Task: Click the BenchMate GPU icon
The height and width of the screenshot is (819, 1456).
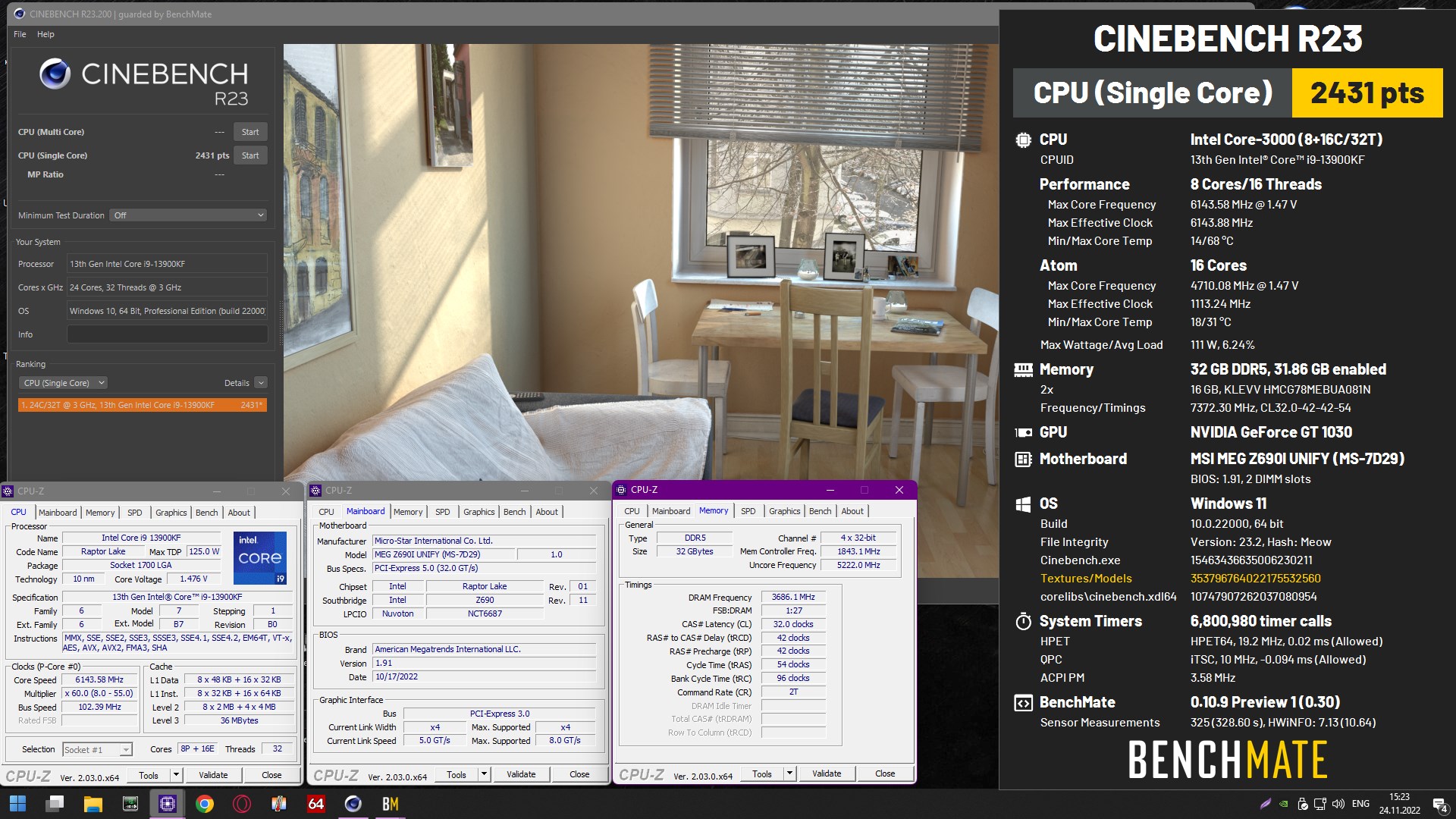Action: tap(1023, 432)
